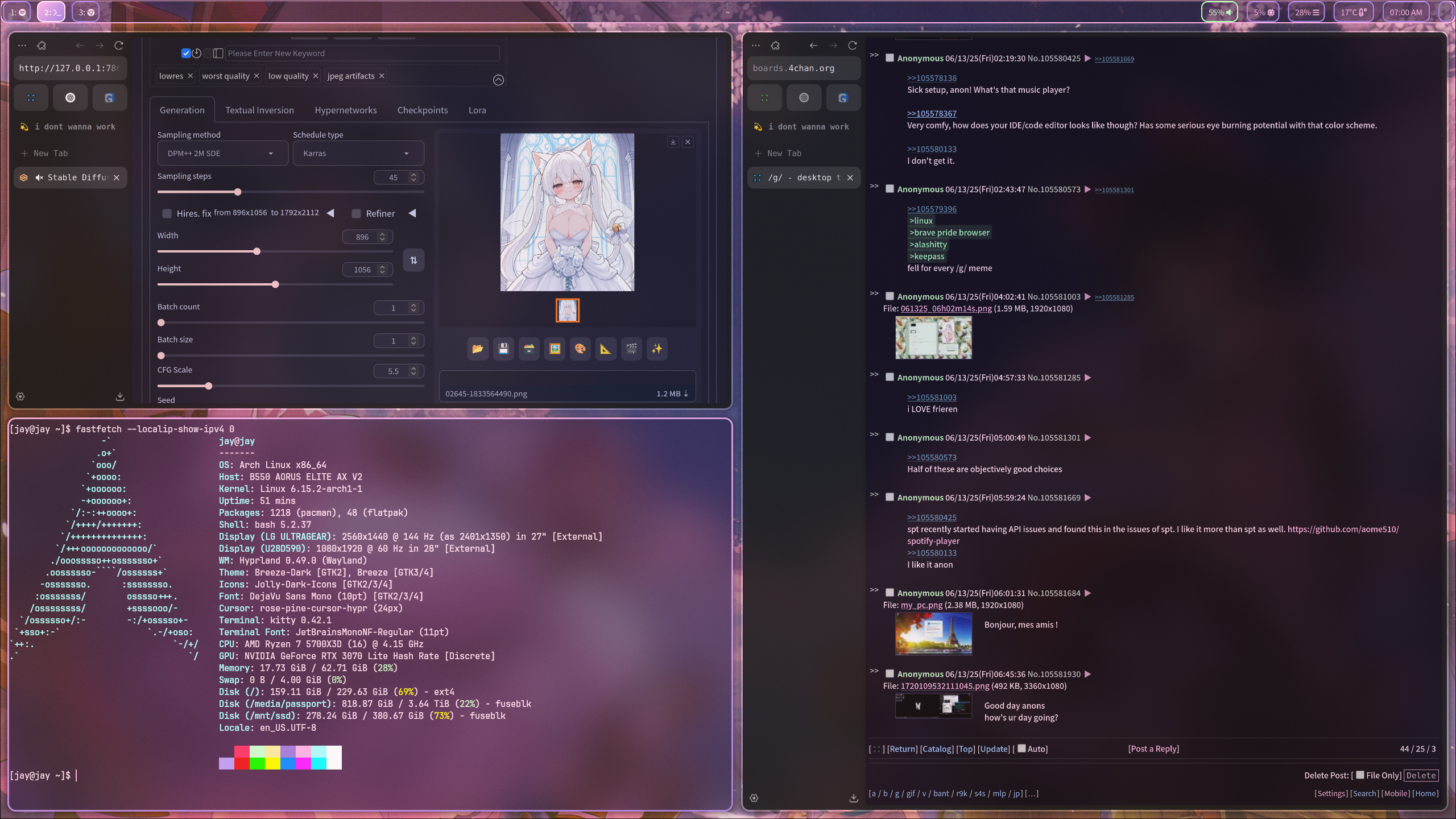Collapse negative prompt keywords panel arrow
This screenshot has width=1456, height=819.
(498, 80)
